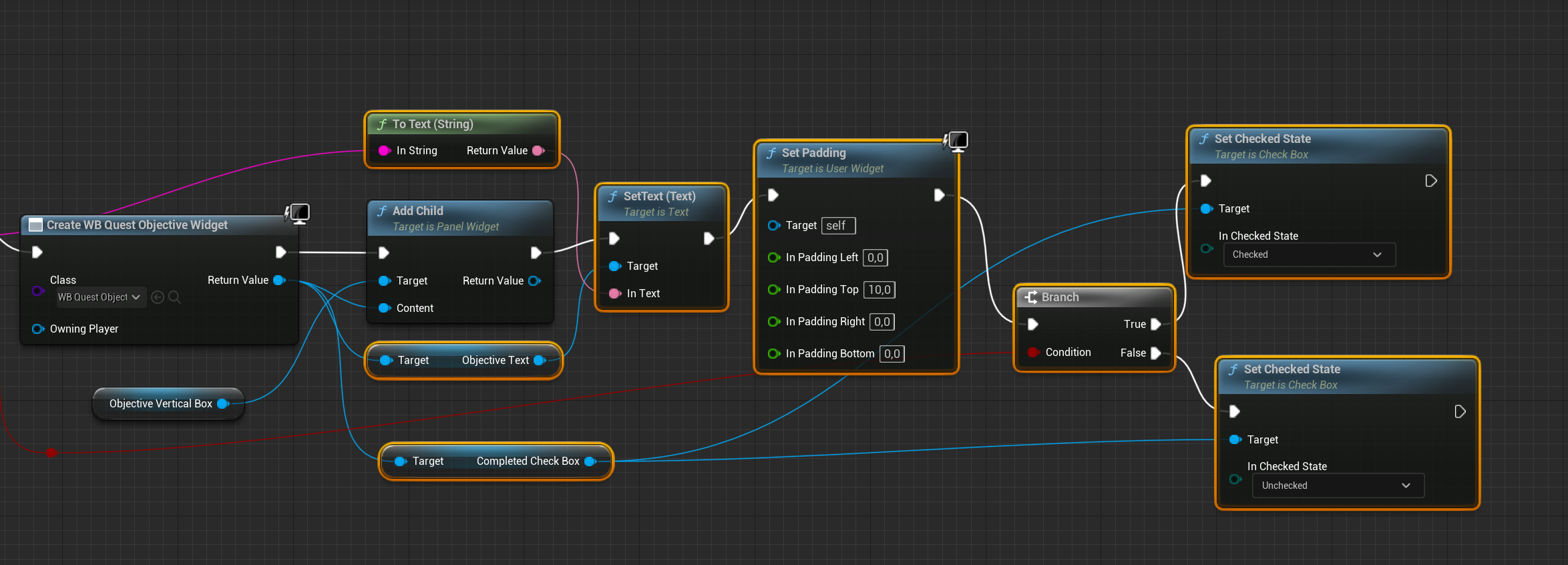The image size is (1568, 565).
Task: Click the In Padding Left pin
Action: [774, 258]
